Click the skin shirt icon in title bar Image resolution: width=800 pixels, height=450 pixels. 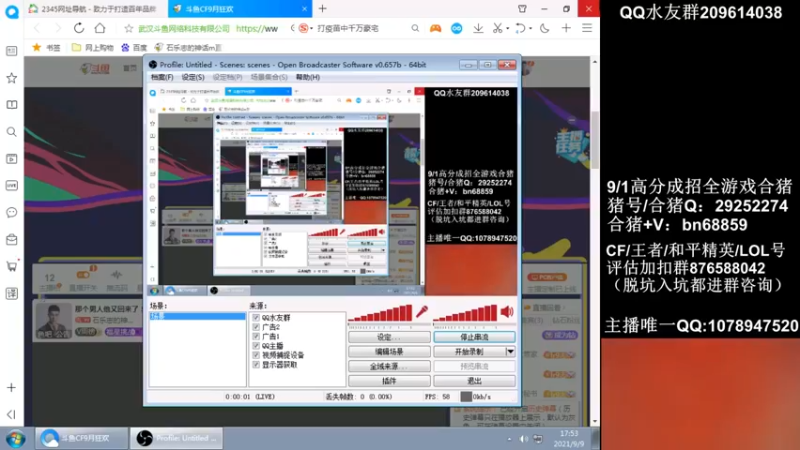(522, 9)
